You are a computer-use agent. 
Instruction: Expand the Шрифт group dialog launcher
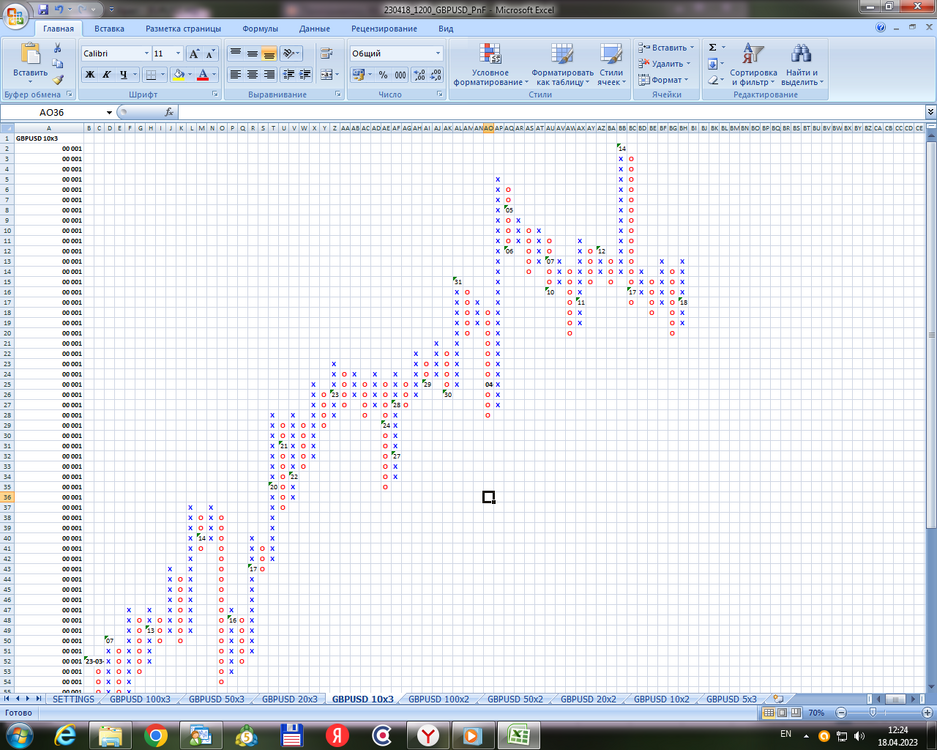pos(215,94)
